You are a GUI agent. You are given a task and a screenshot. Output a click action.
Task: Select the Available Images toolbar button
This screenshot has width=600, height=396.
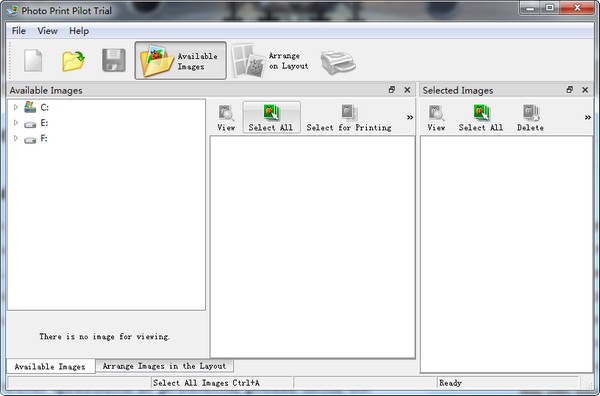click(181, 61)
